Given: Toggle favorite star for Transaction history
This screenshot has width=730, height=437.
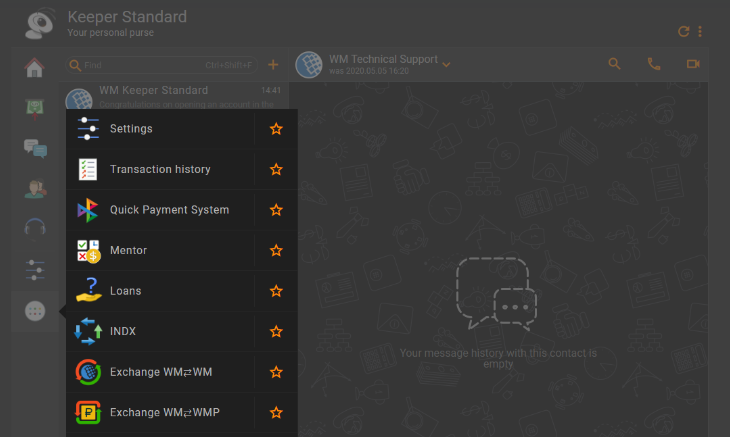Looking at the screenshot, I should pos(276,169).
